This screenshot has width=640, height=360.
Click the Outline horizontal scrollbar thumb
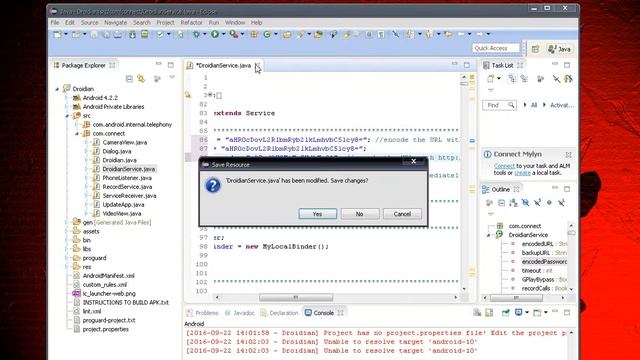pos(516,298)
